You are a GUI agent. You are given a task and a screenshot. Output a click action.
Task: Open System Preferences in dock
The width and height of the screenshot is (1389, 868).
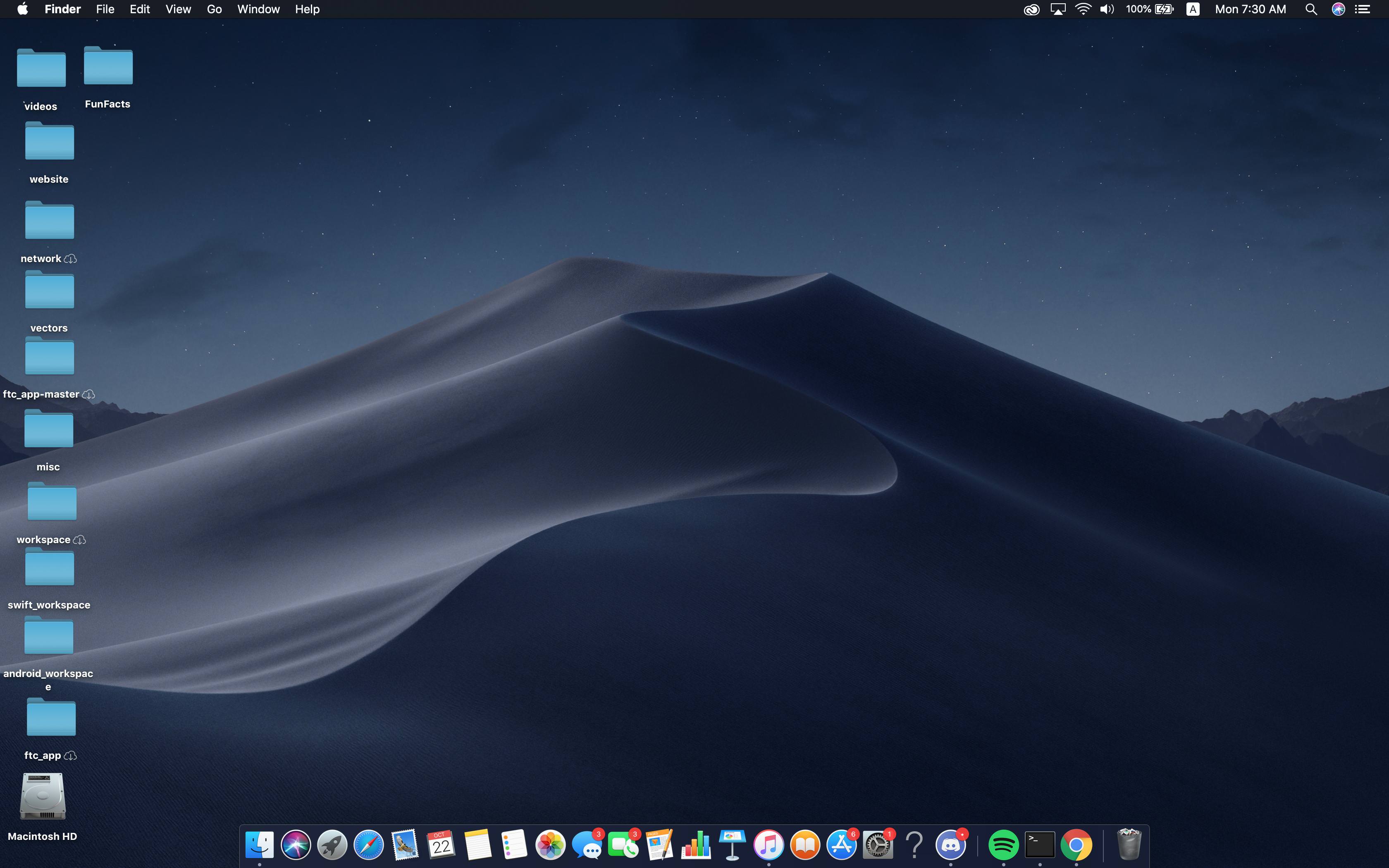pos(878,844)
